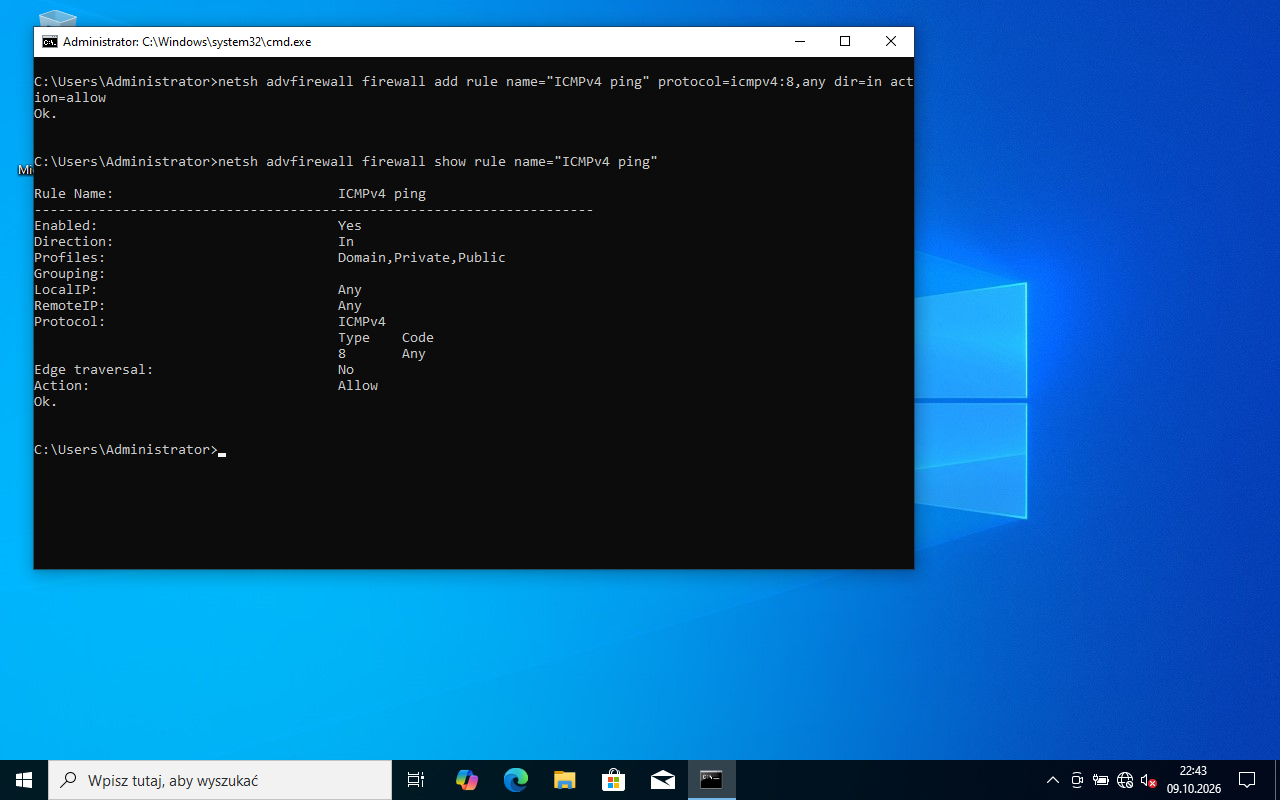Click the 'Domain,Private,Public' profiles value
The image size is (1280, 800).
(422, 258)
